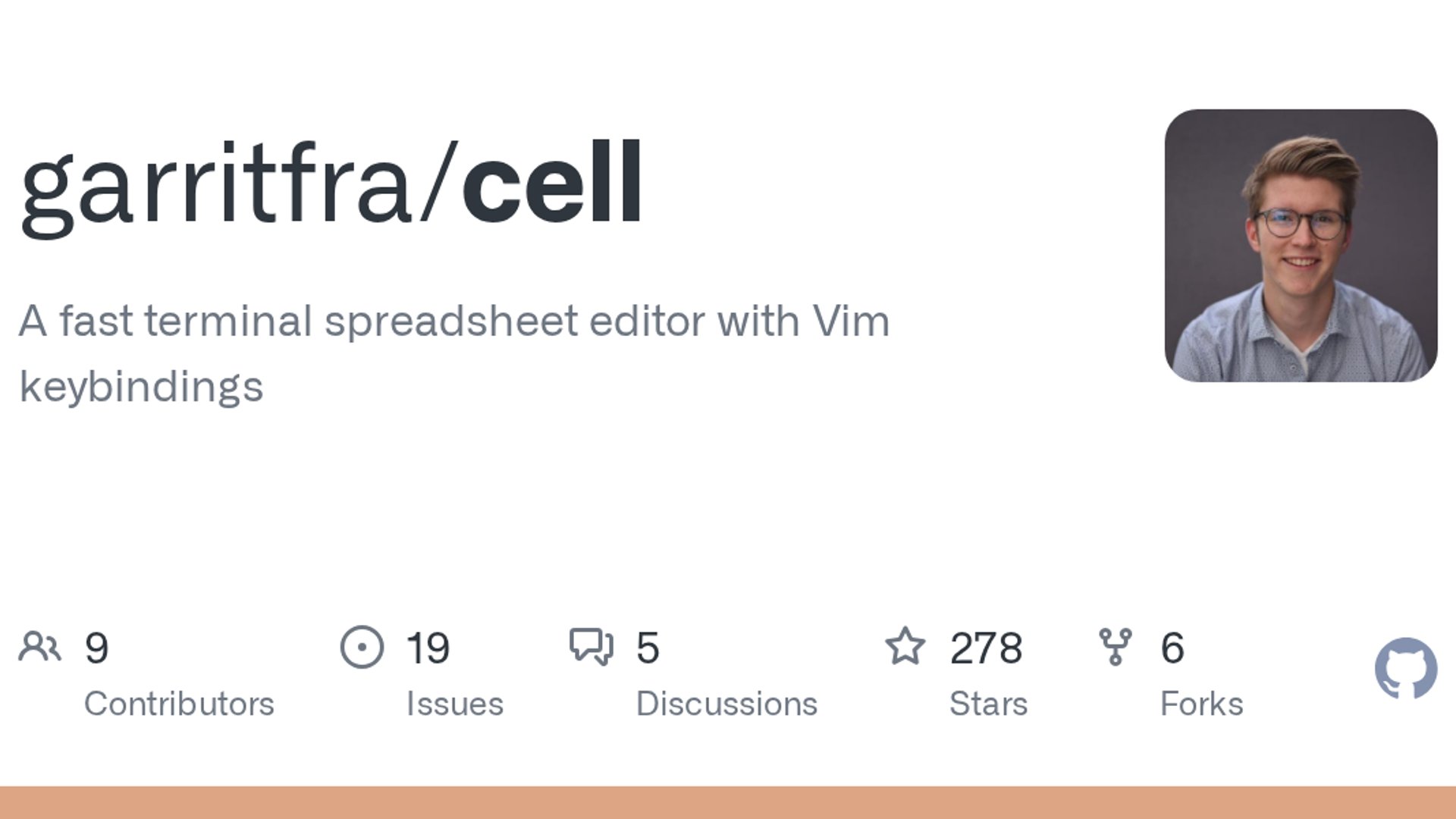The image size is (1456, 819).
Task: Open the GitHub octocat logo
Action: click(x=1406, y=668)
